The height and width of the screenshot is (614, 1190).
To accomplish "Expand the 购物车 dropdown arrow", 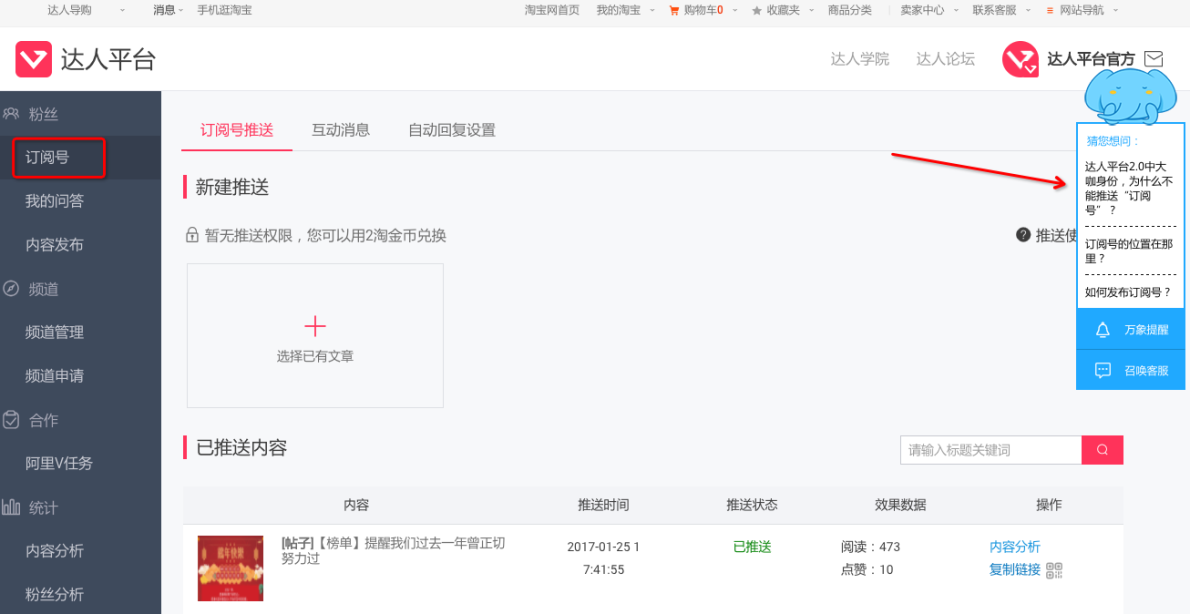I will coord(735,11).
